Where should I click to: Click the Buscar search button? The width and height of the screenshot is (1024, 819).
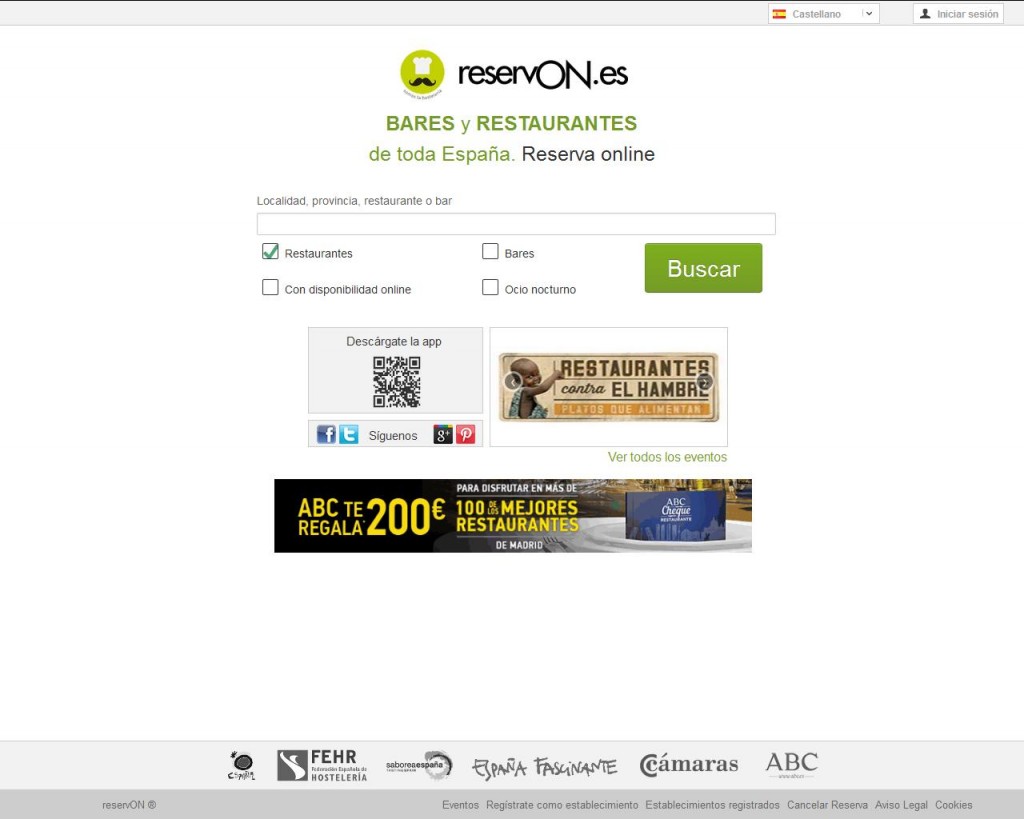pyautogui.click(x=703, y=268)
